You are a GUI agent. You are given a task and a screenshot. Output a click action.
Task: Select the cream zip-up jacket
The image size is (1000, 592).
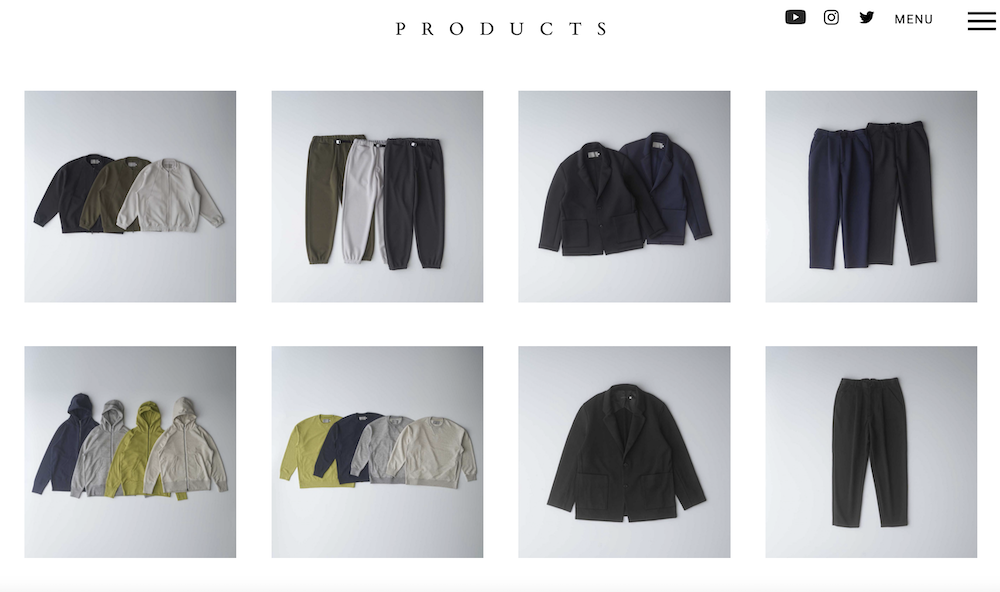(x=171, y=196)
